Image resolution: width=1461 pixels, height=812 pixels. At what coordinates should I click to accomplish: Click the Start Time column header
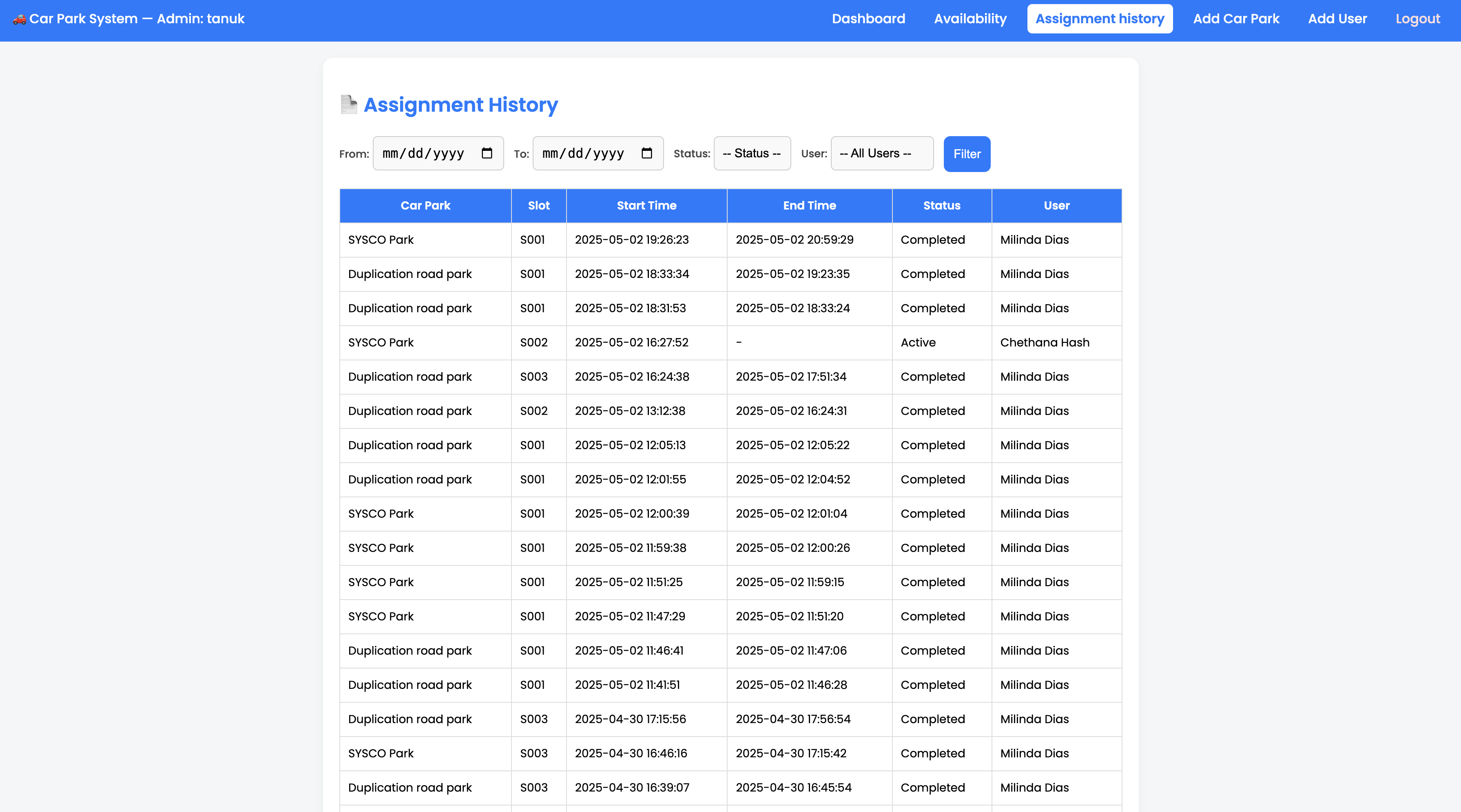click(646, 206)
